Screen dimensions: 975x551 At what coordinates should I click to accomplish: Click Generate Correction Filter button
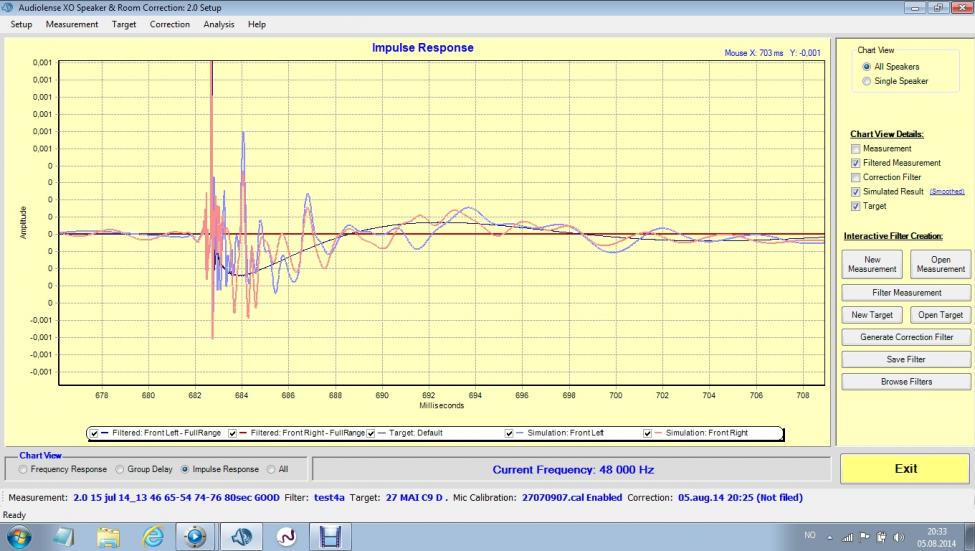pos(906,337)
